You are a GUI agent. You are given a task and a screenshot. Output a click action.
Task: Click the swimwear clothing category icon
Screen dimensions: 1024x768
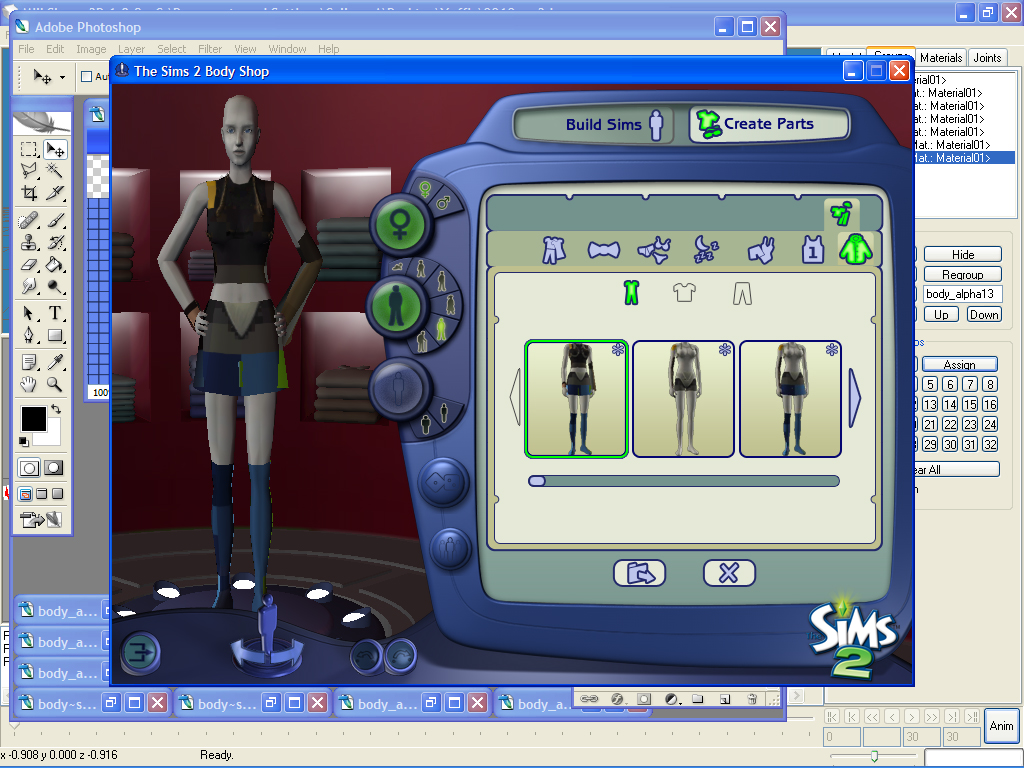pos(655,250)
